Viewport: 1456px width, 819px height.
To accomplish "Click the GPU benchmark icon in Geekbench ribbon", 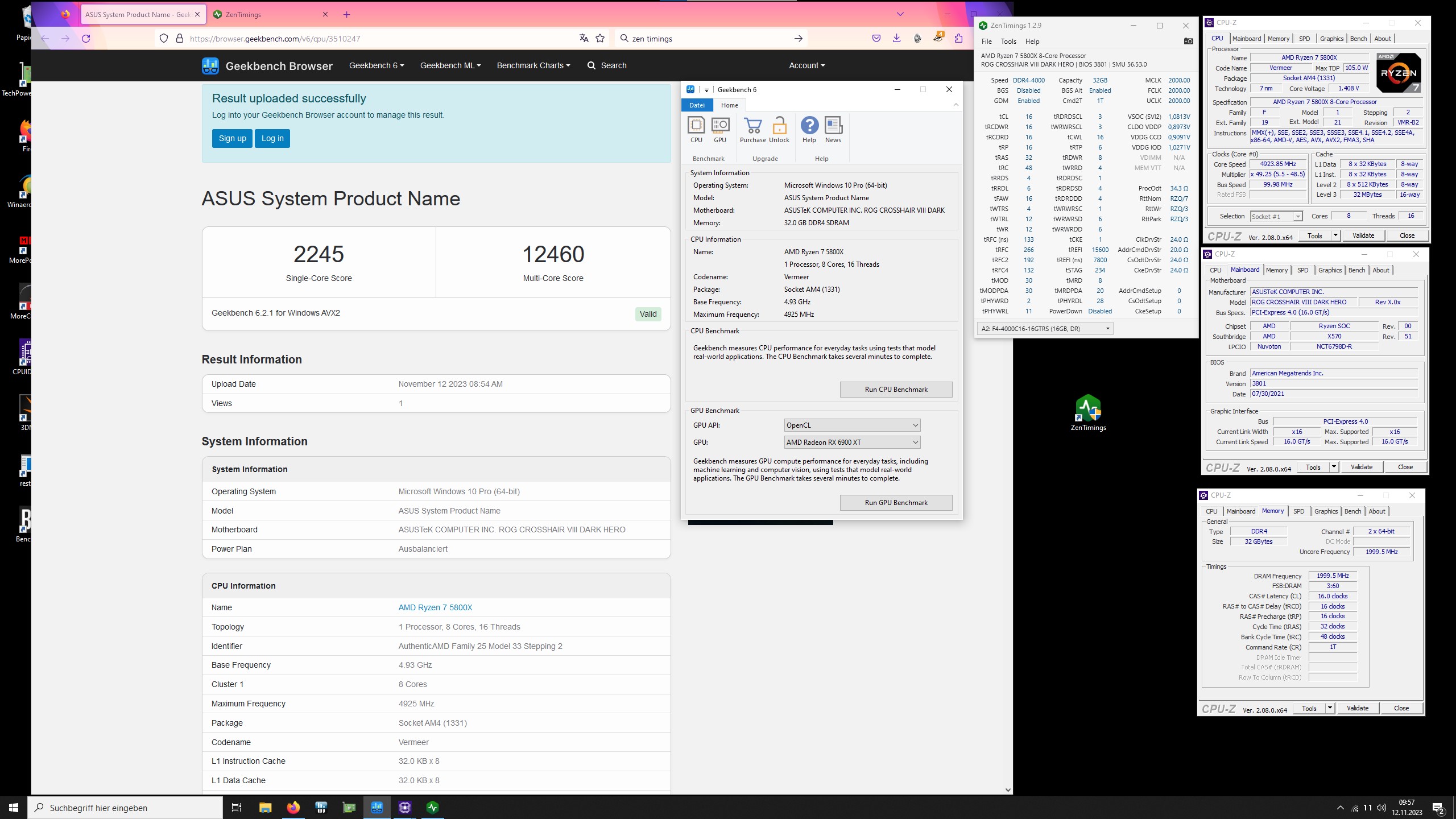I will (720, 130).
